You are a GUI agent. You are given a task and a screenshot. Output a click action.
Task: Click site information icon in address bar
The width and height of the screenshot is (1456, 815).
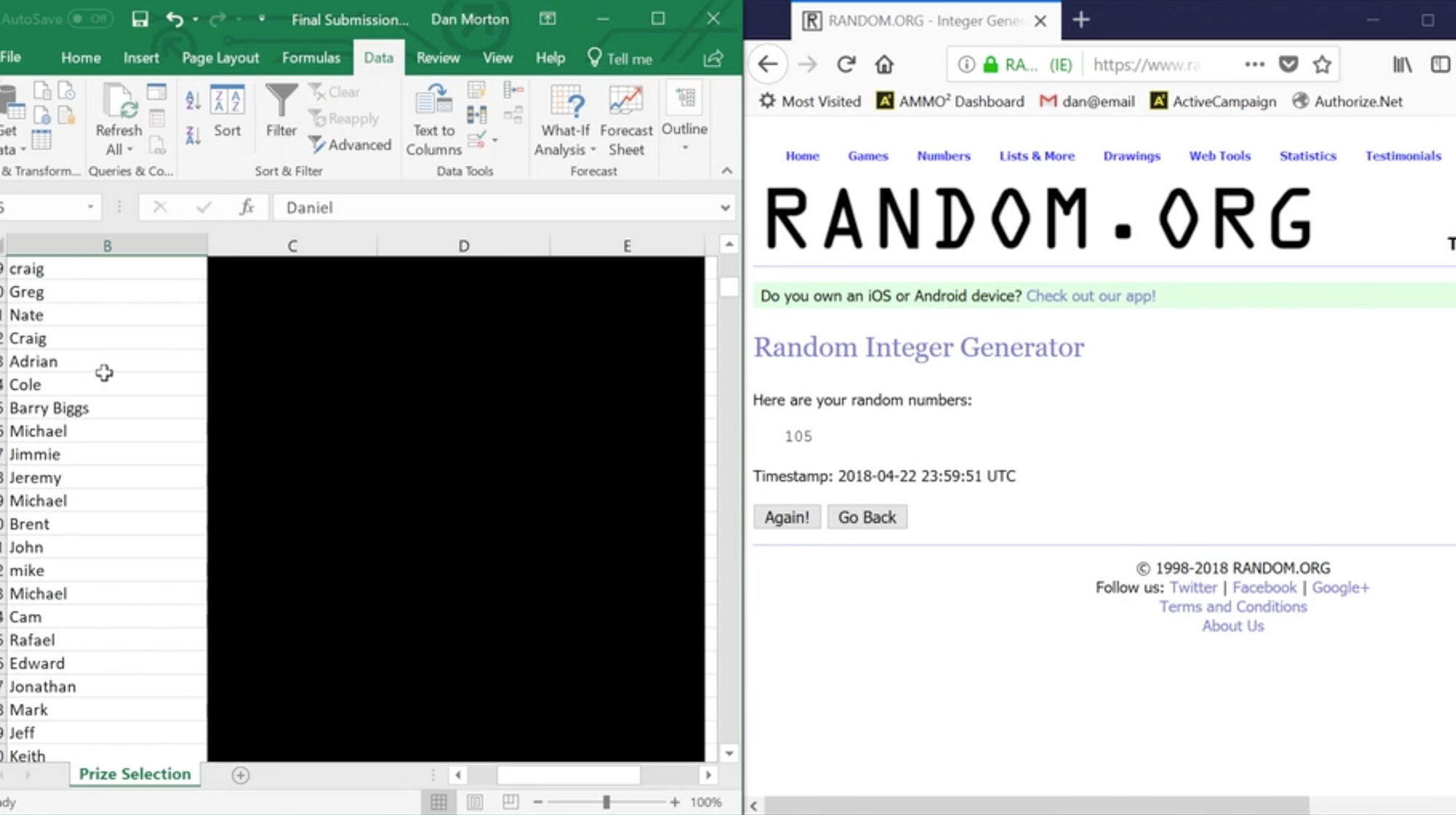pyautogui.click(x=966, y=65)
